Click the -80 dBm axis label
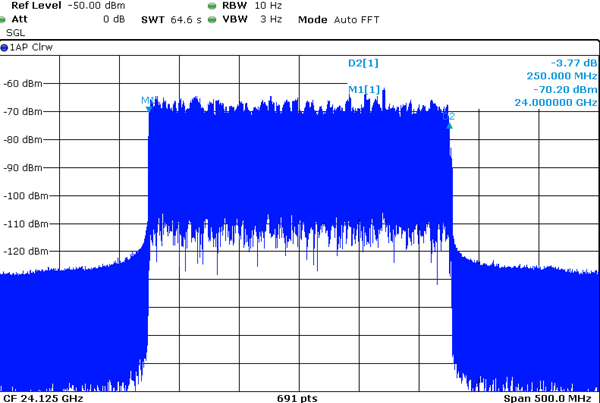600x403 pixels. click(23, 140)
